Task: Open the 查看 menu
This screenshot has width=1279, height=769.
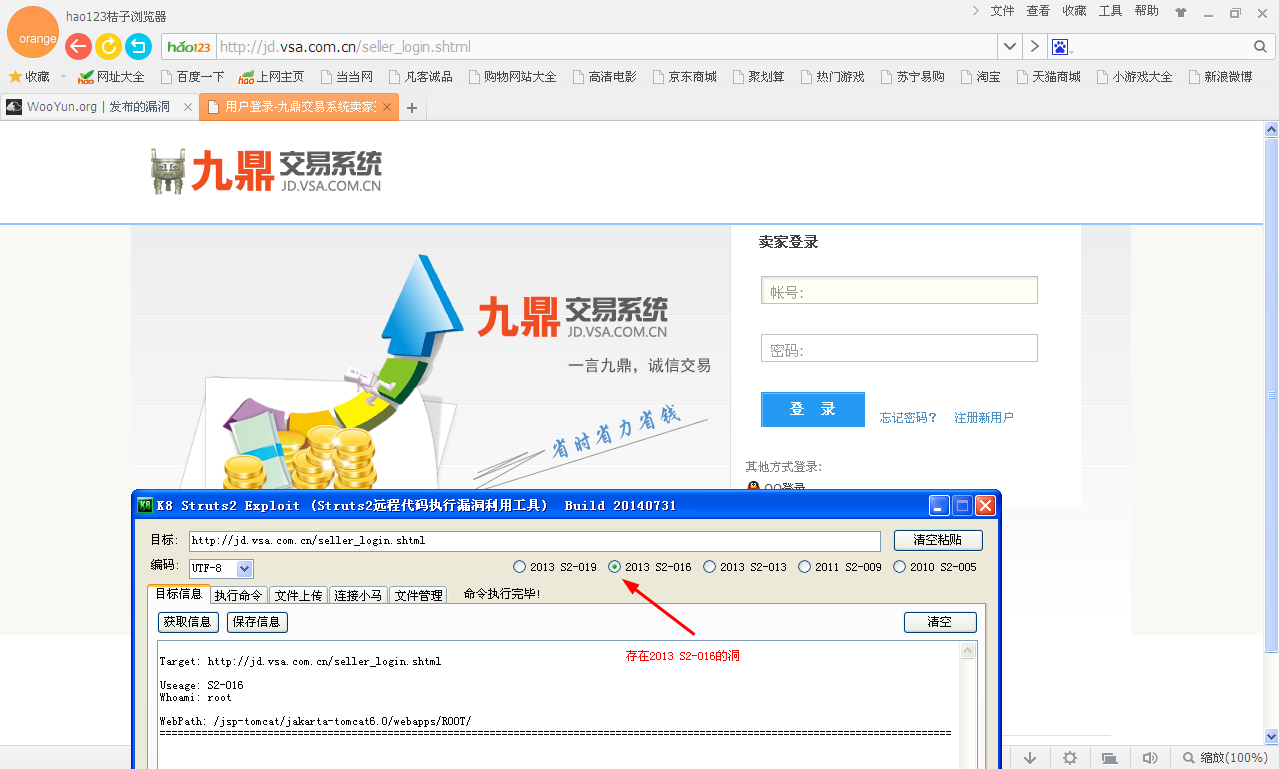Action: [1038, 11]
